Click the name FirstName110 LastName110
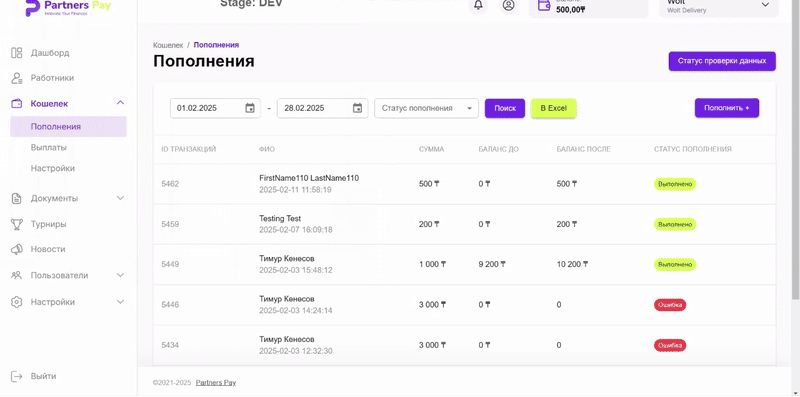Image resolution: width=800 pixels, height=397 pixels. tap(309, 178)
